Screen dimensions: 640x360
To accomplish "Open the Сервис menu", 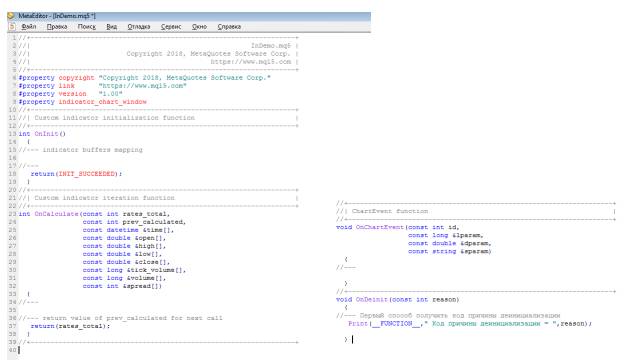I will point(171,27).
